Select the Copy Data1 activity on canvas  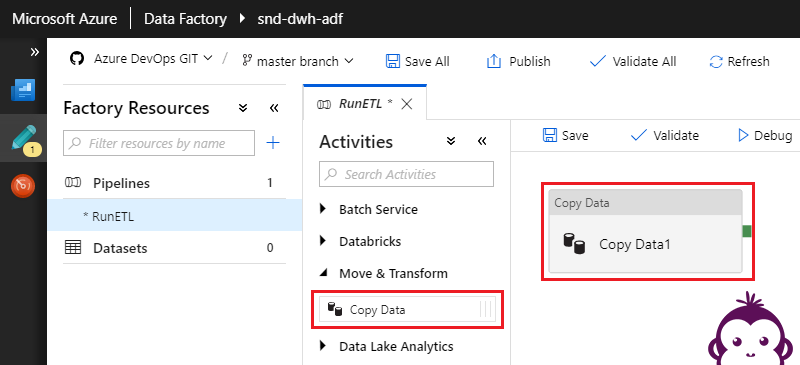(645, 231)
